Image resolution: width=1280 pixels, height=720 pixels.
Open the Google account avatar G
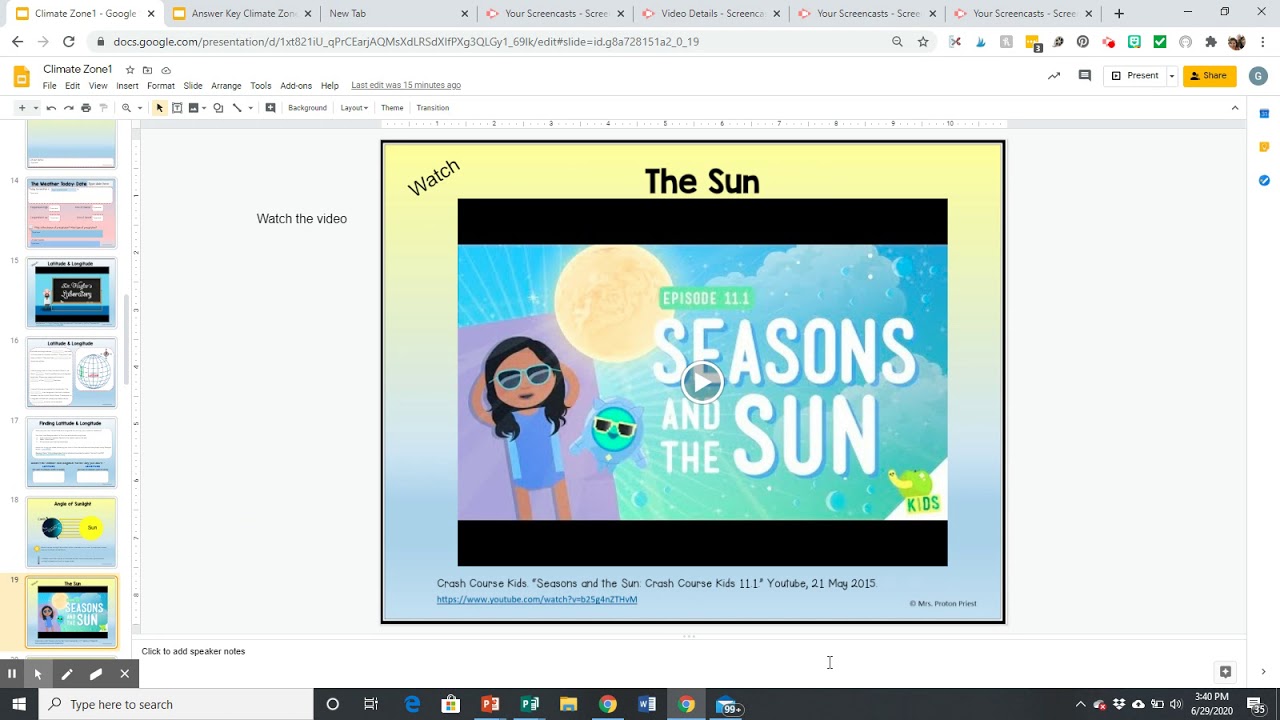pyautogui.click(x=1259, y=76)
